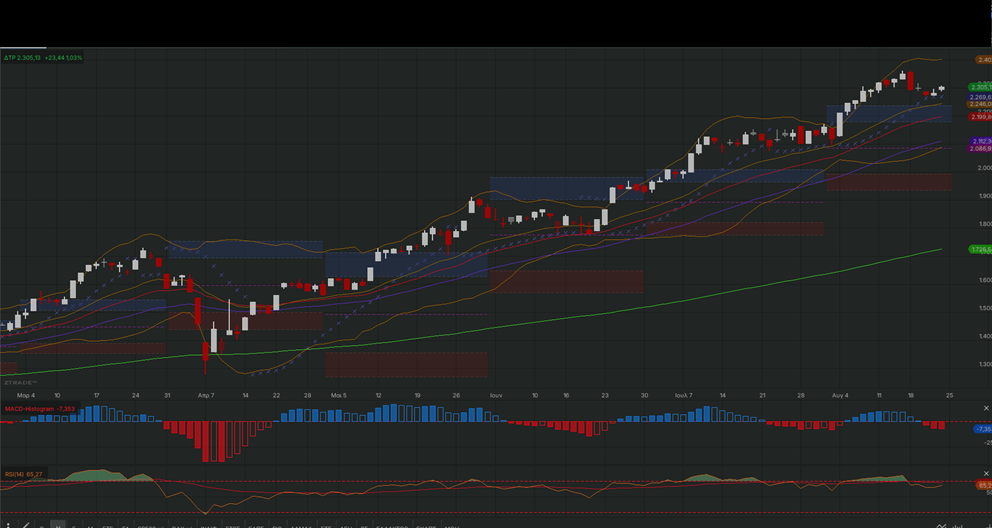Image resolution: width=992 pixels, height=528 pixels.
Task: Click the purple 2.112 price tag
Action: (x=980, y=141)
